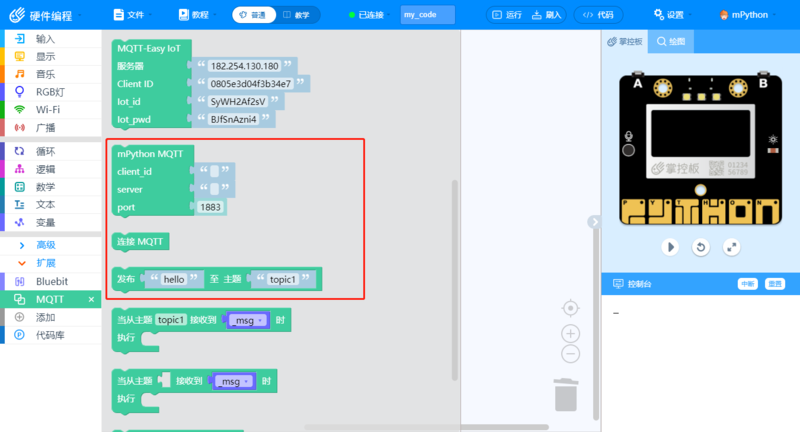Click the simulator play button
Image resolution: width=800 pixels, height=432 pixels.
click(671, 246)
